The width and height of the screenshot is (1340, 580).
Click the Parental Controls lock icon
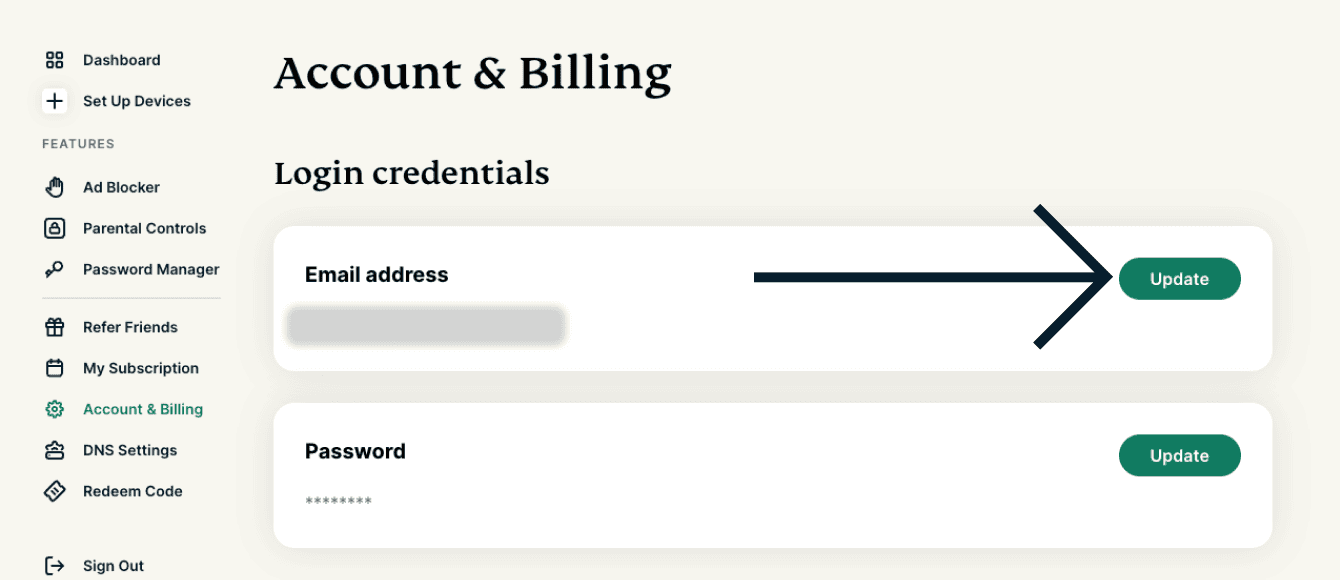pyautogui.click(x=55, y=228)
